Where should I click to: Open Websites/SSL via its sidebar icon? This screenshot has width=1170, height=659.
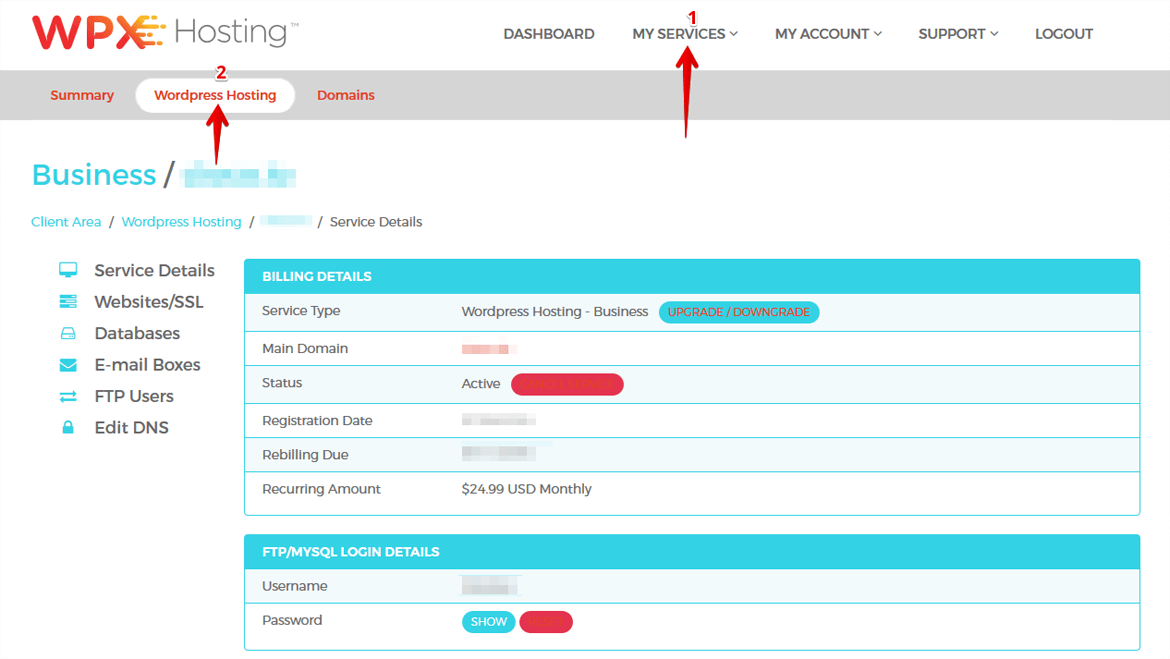click(x=68, y=301)
